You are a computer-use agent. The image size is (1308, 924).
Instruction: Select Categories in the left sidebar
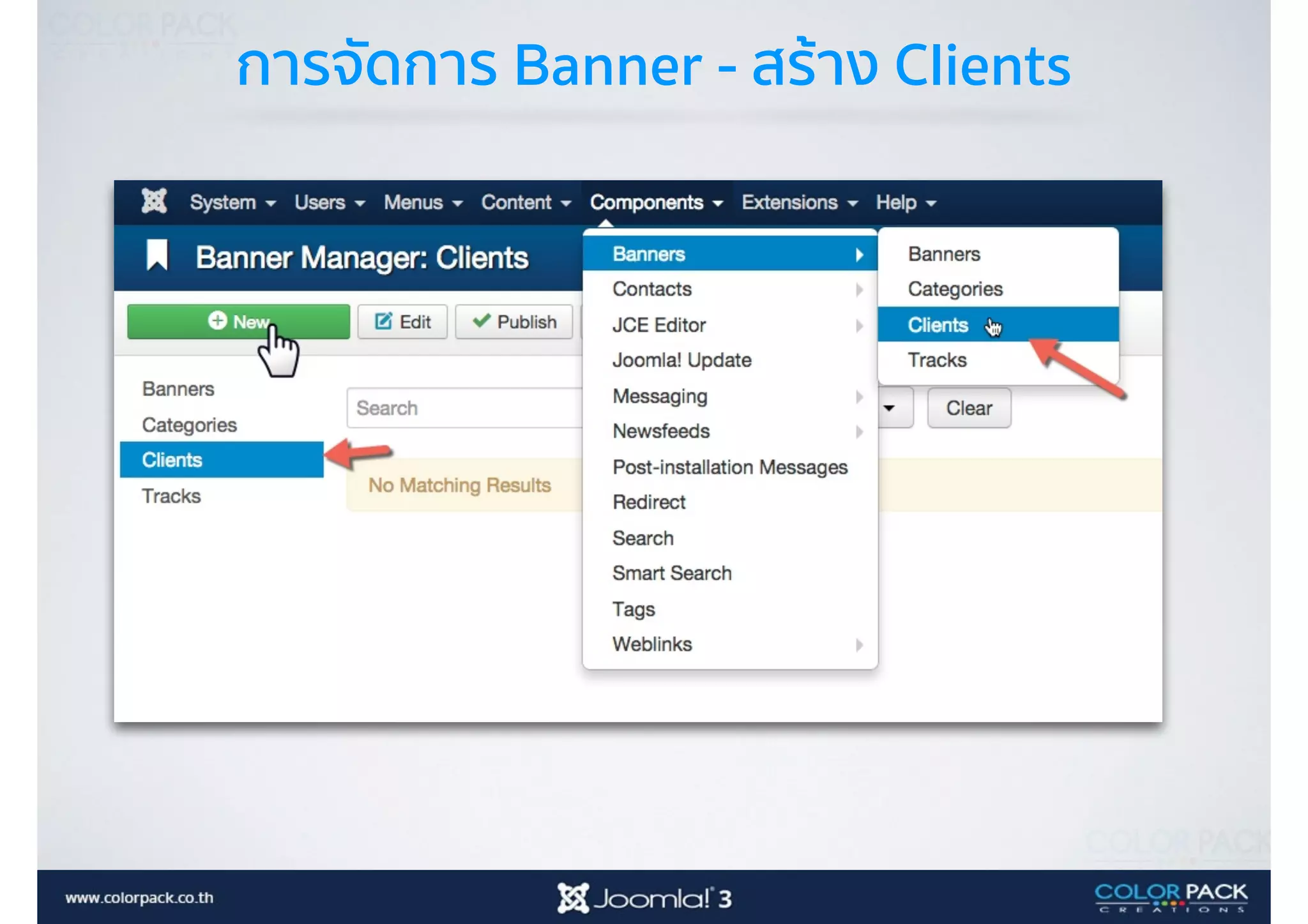189,425
